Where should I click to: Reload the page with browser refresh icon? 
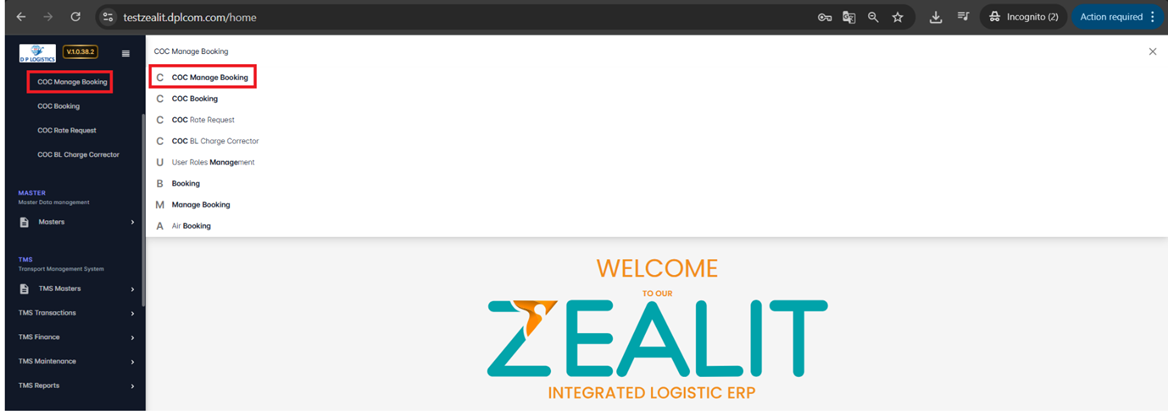click(74, 16)
